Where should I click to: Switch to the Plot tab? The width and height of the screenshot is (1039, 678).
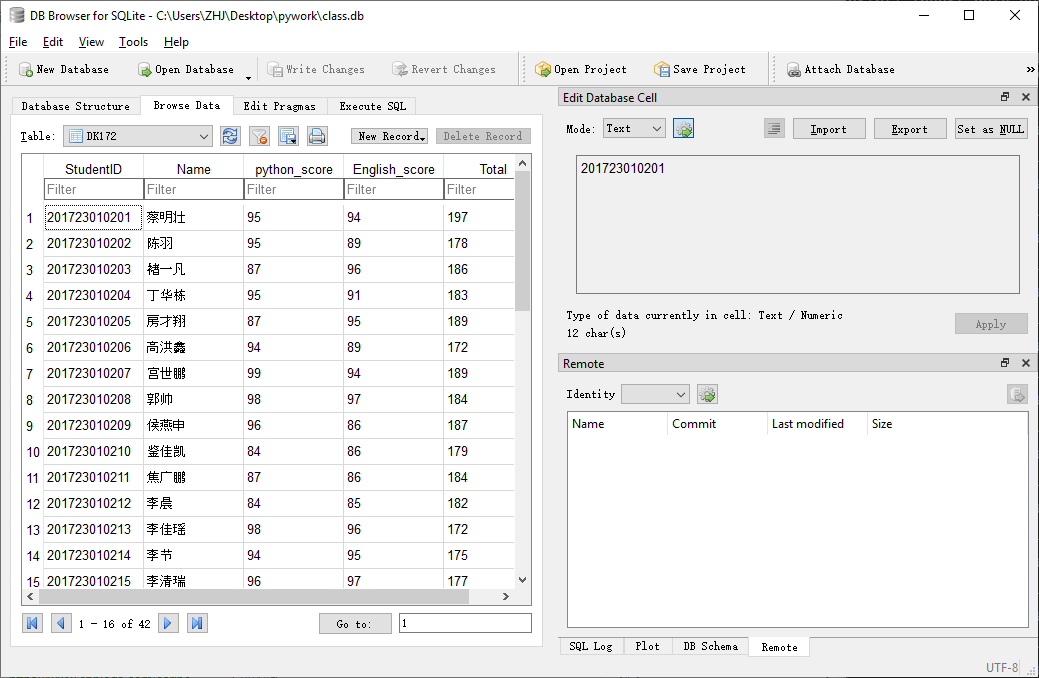(x=647, y=646)
